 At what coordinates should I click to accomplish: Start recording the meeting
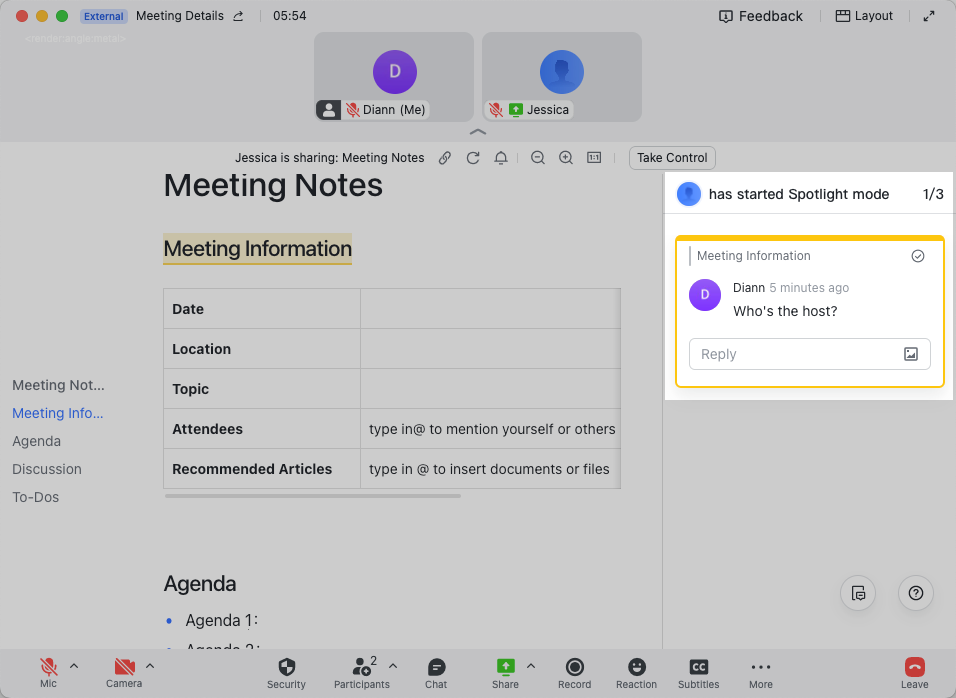click(x=574, y=673)
